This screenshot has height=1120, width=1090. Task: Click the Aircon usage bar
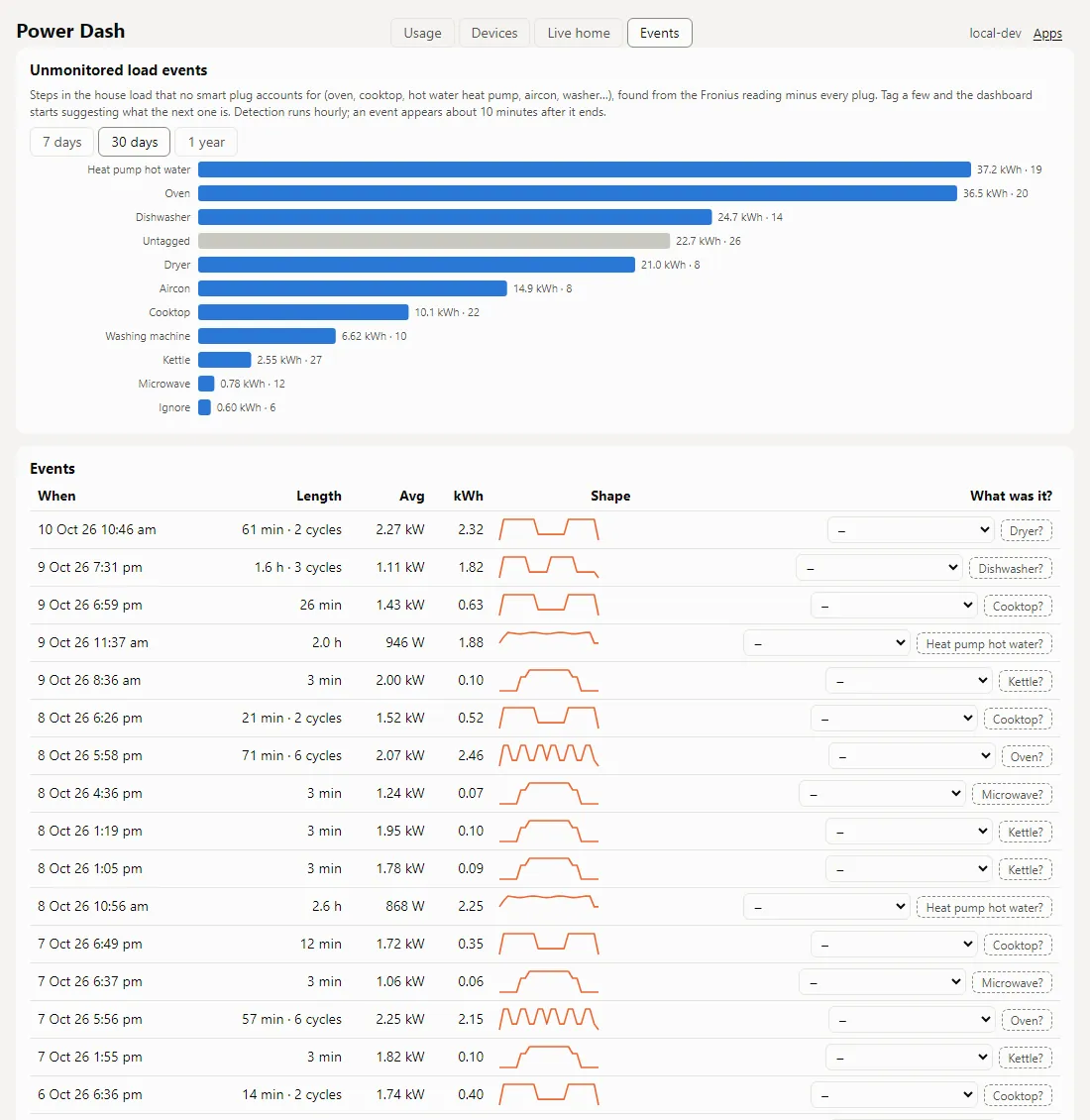click(353, 288)
